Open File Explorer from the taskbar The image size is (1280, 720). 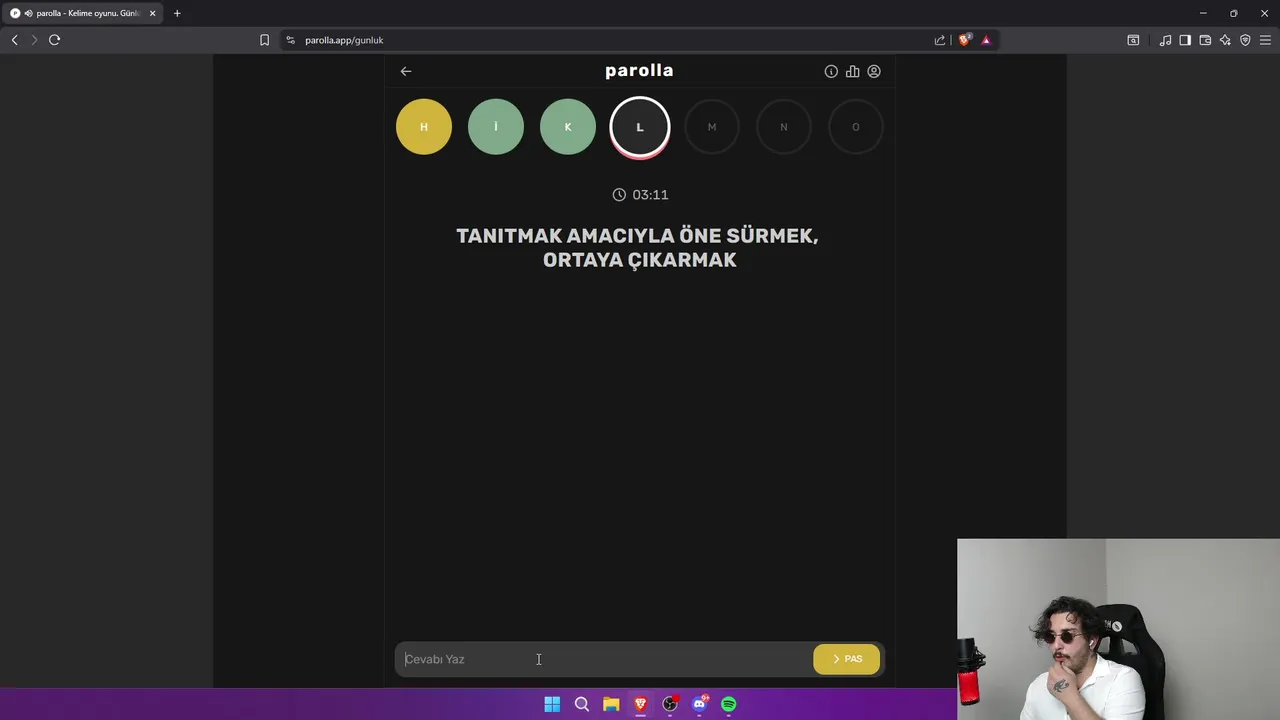point(611,704)
